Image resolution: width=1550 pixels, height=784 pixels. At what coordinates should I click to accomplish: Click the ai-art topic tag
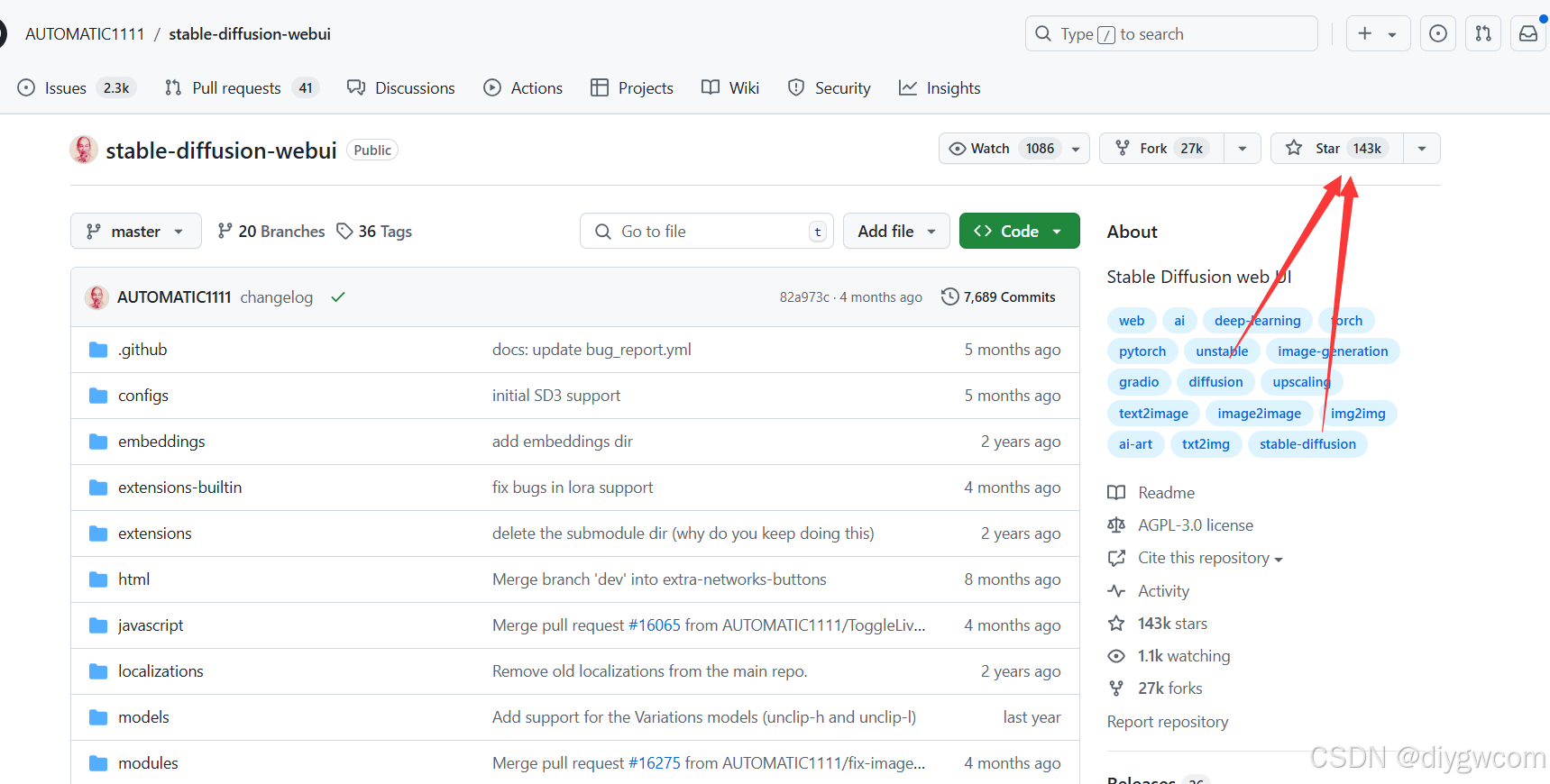[1135, 444]
